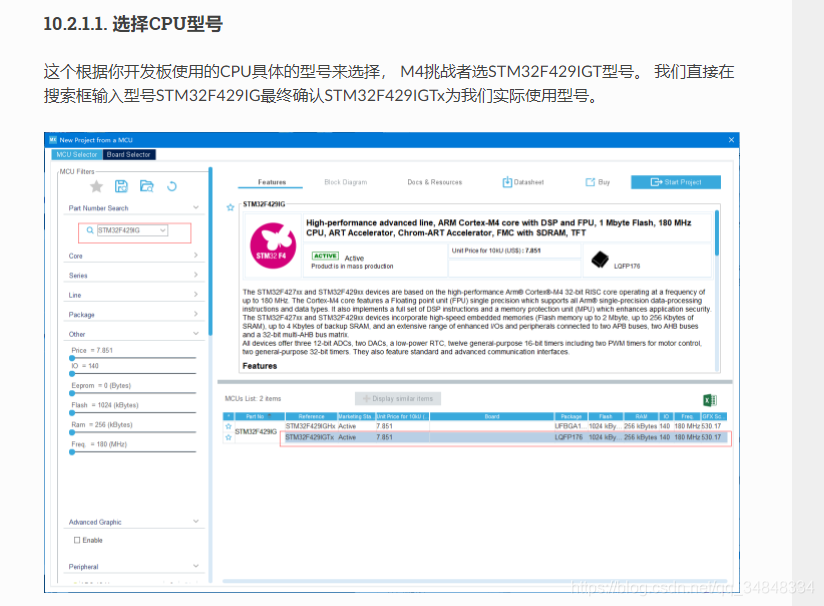The width and height of the screenshot is (824, 606).
Task: Click the ACTIVE status badge
Action: point(325,256)
